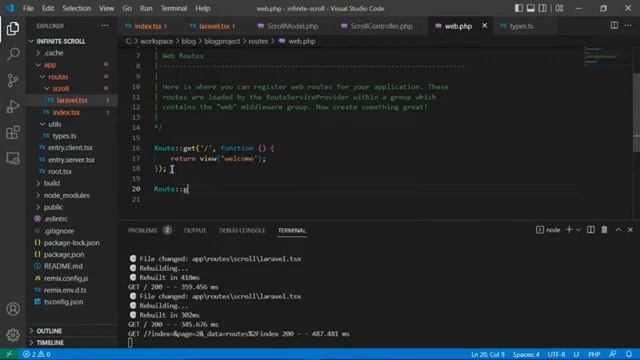Viewport: 640px width, 360px height.
Task: Show the OUTPUT panel tab
Action: [x=195, y=230]
